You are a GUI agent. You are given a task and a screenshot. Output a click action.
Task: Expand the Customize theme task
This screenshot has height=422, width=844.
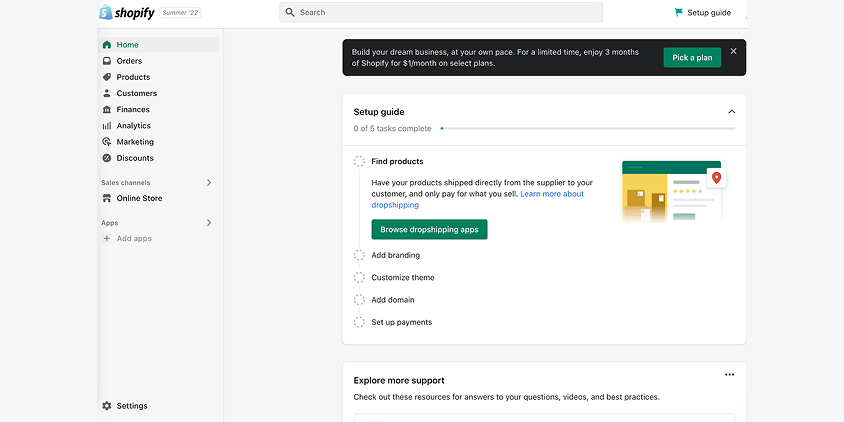403,278
